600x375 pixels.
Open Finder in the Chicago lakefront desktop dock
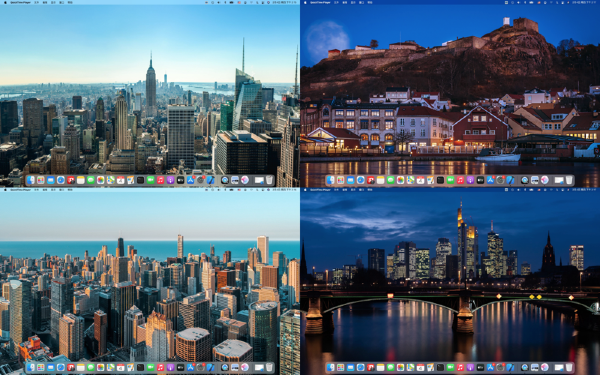pyautogui.click(x=31, y=367)
